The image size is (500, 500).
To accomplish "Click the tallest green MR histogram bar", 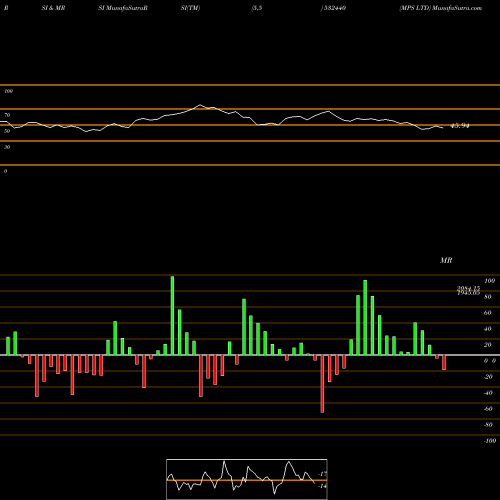I will coord(172,315).
